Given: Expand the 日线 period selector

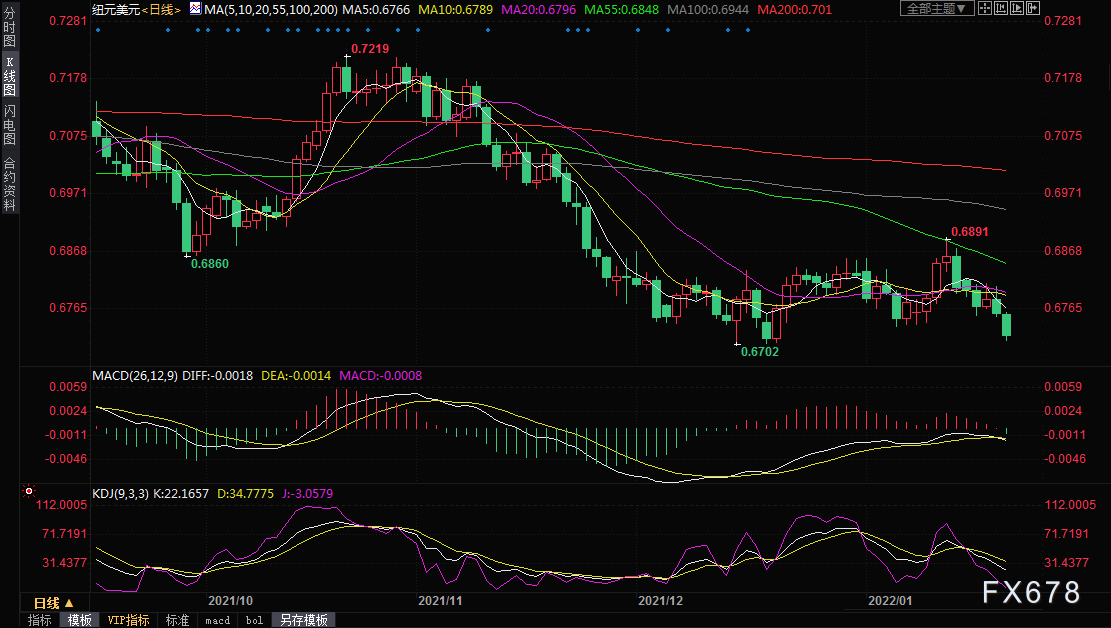Looking at the screenshot, I should pyautogui.click(x=54, y=603).
